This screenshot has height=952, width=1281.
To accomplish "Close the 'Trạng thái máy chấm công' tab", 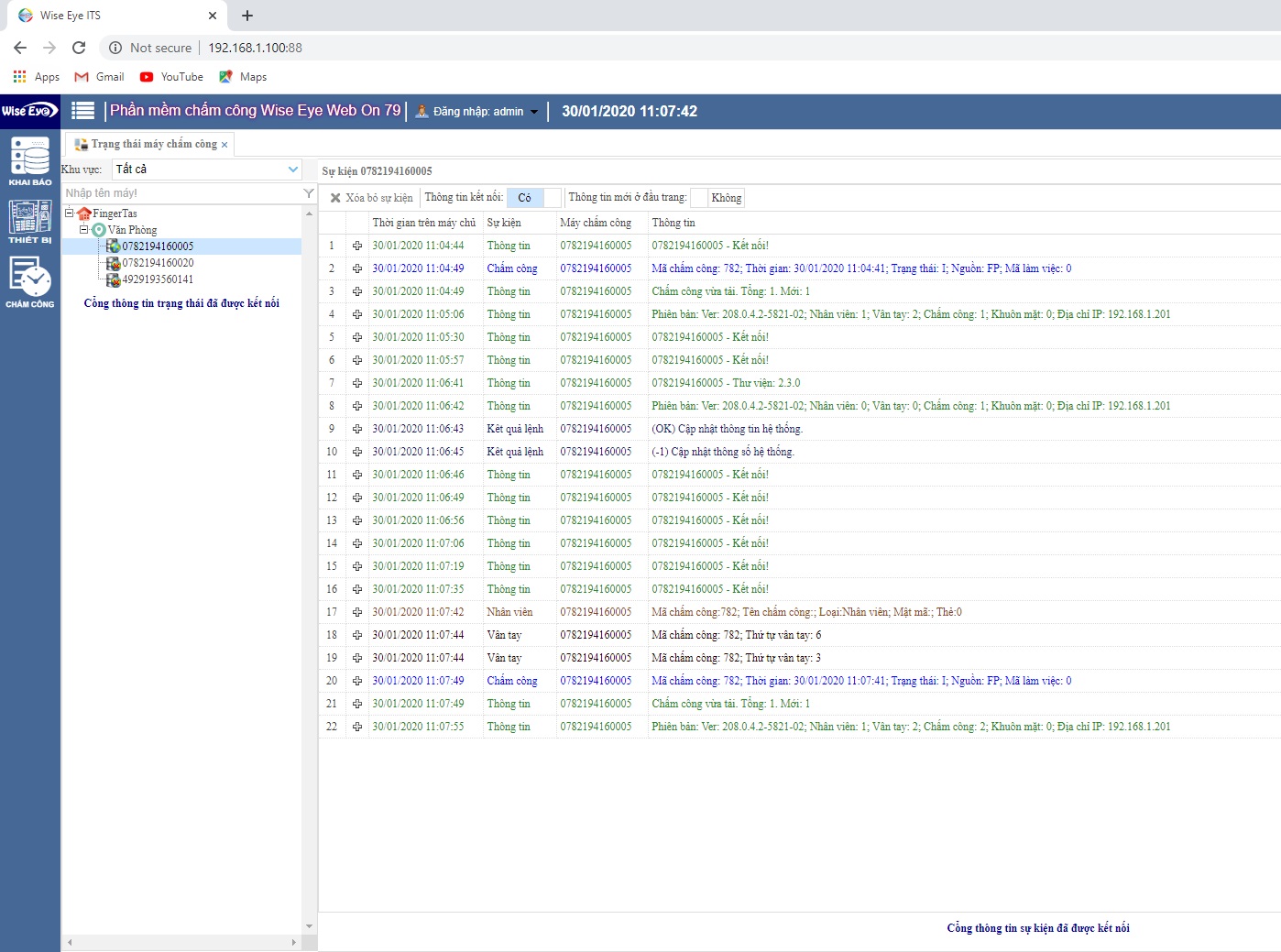I will click(x=224, y=145).
